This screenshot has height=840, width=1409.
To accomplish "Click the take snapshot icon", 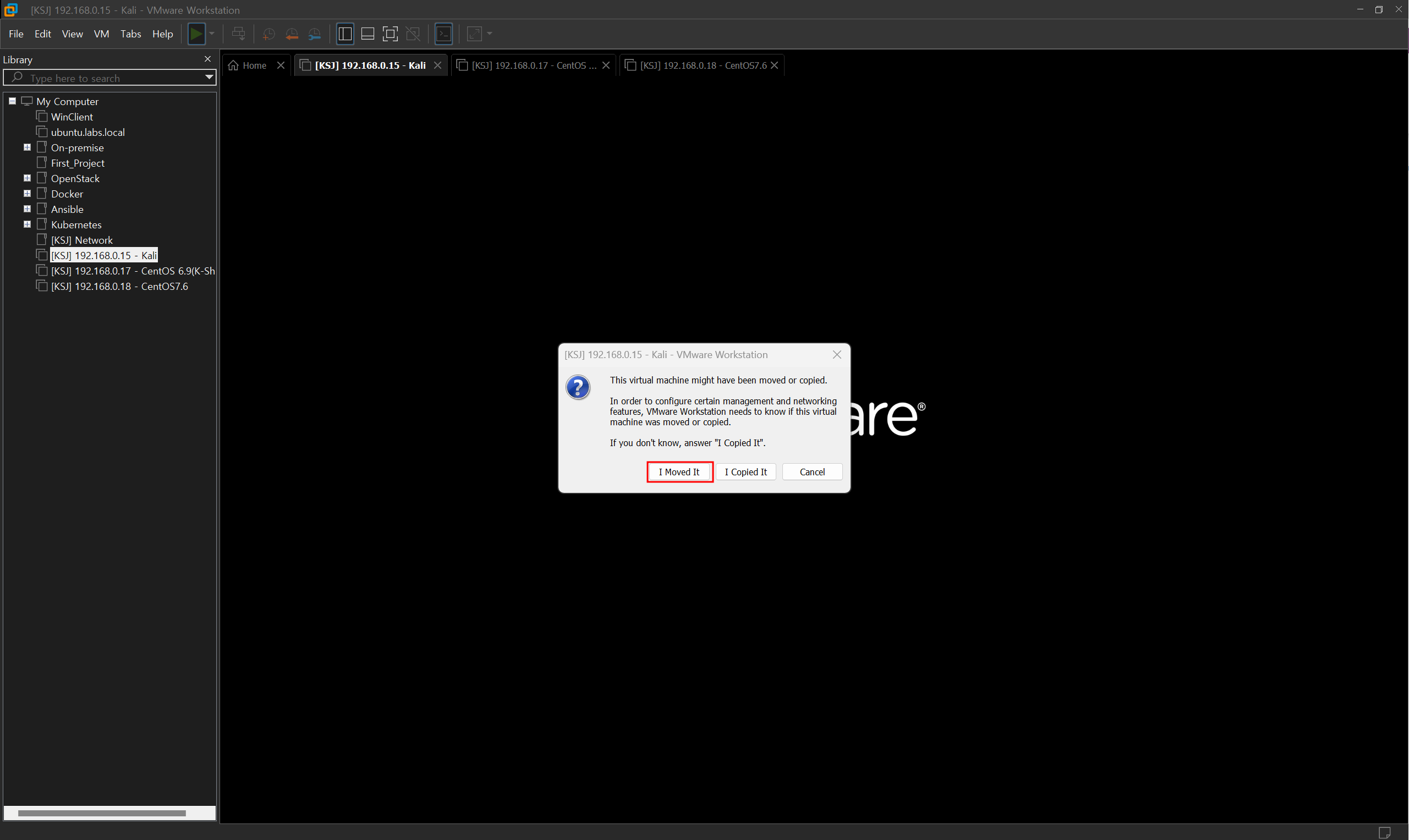I will (269, 34).
